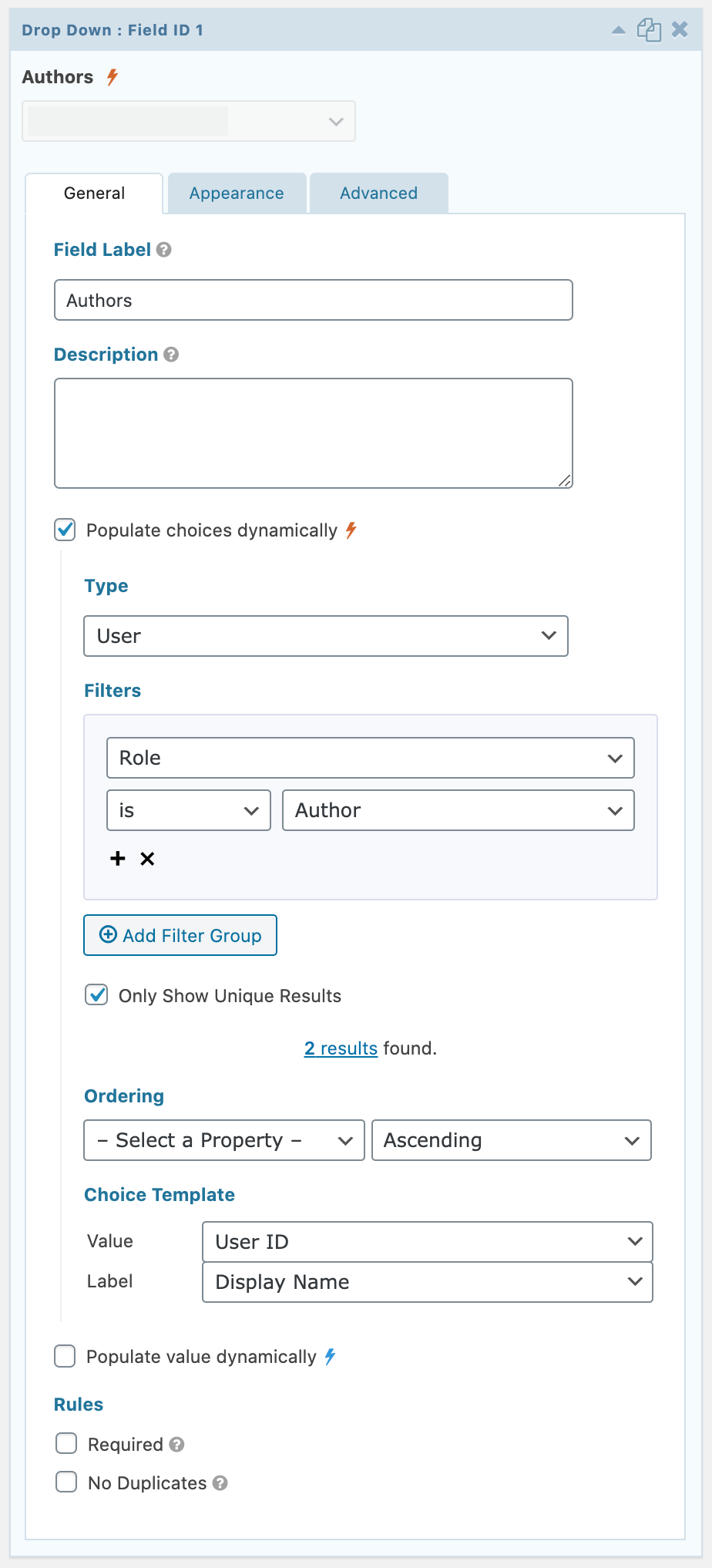
Task: Switch to the General tab
Action: pos(94,193)
